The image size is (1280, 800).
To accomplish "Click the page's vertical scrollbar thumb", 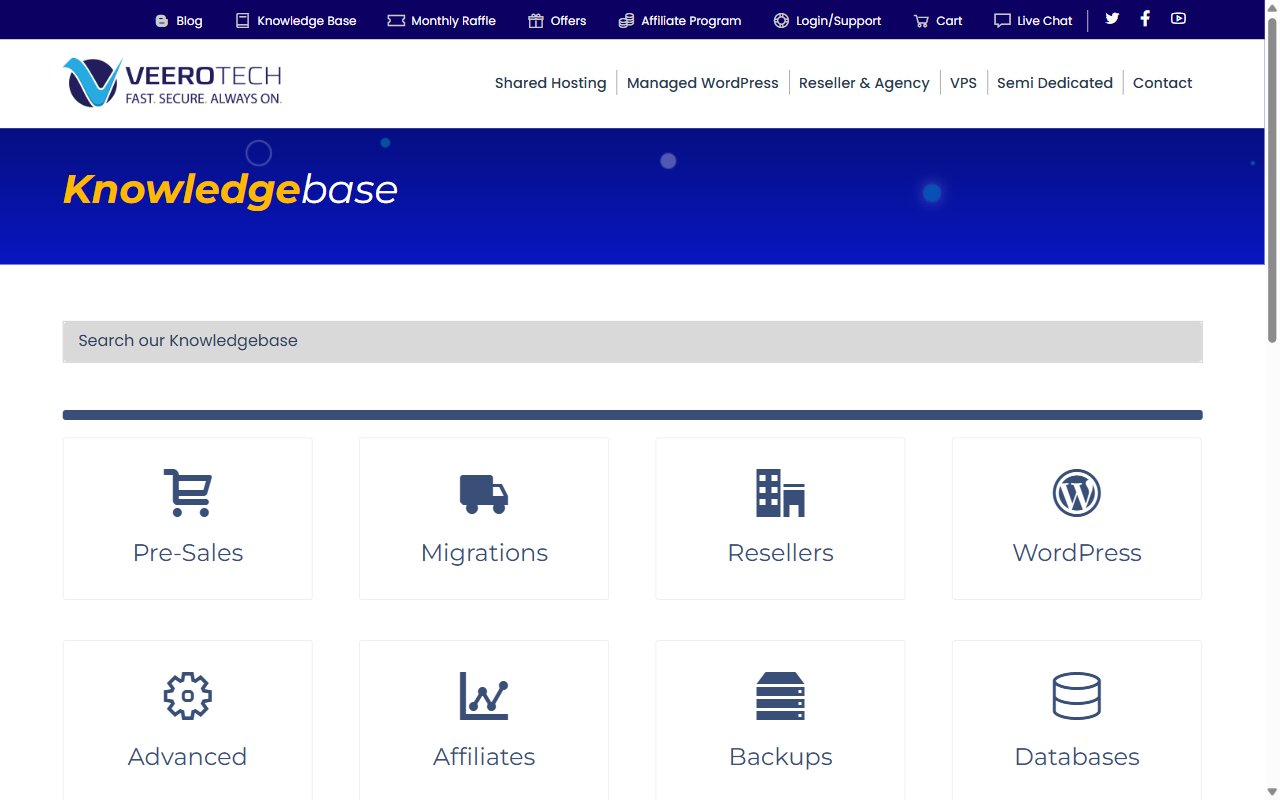I will pos(1272,180).
